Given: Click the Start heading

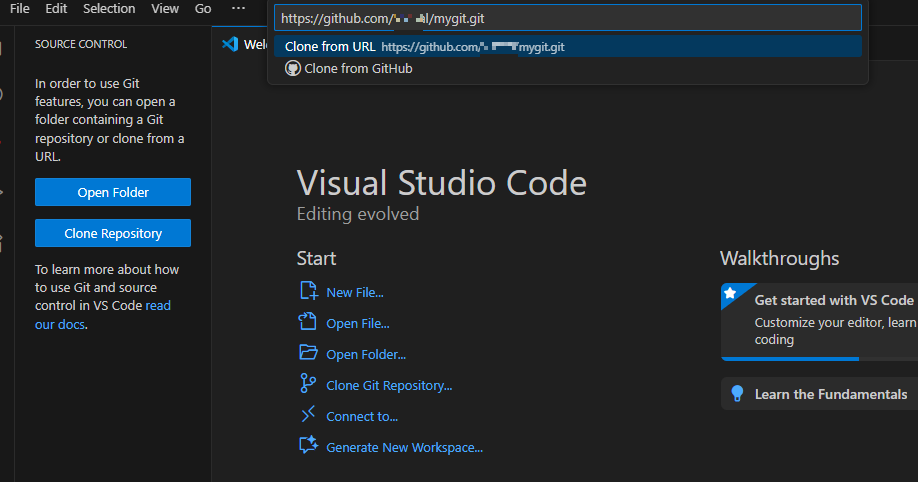Looking at the screenshot, I should 316,258.
